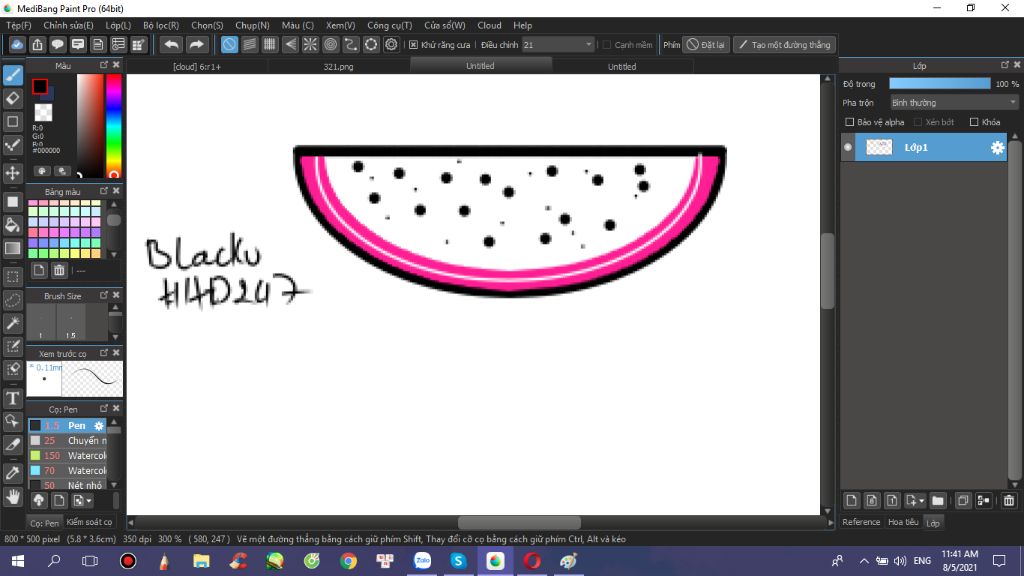Select the Eyedropper tool
This screenshot has width=1024, height=576.
(x=12, y=472)
